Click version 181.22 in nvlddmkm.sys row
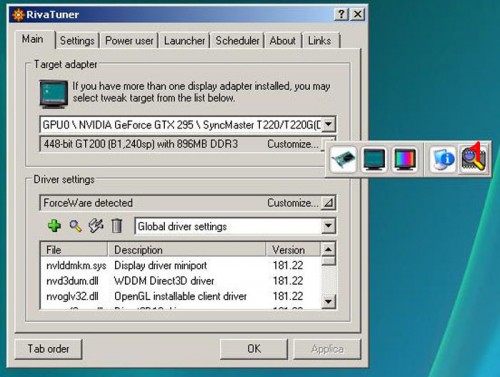Image resolution: width=500 pixels, height=377 pixels. 288,265
